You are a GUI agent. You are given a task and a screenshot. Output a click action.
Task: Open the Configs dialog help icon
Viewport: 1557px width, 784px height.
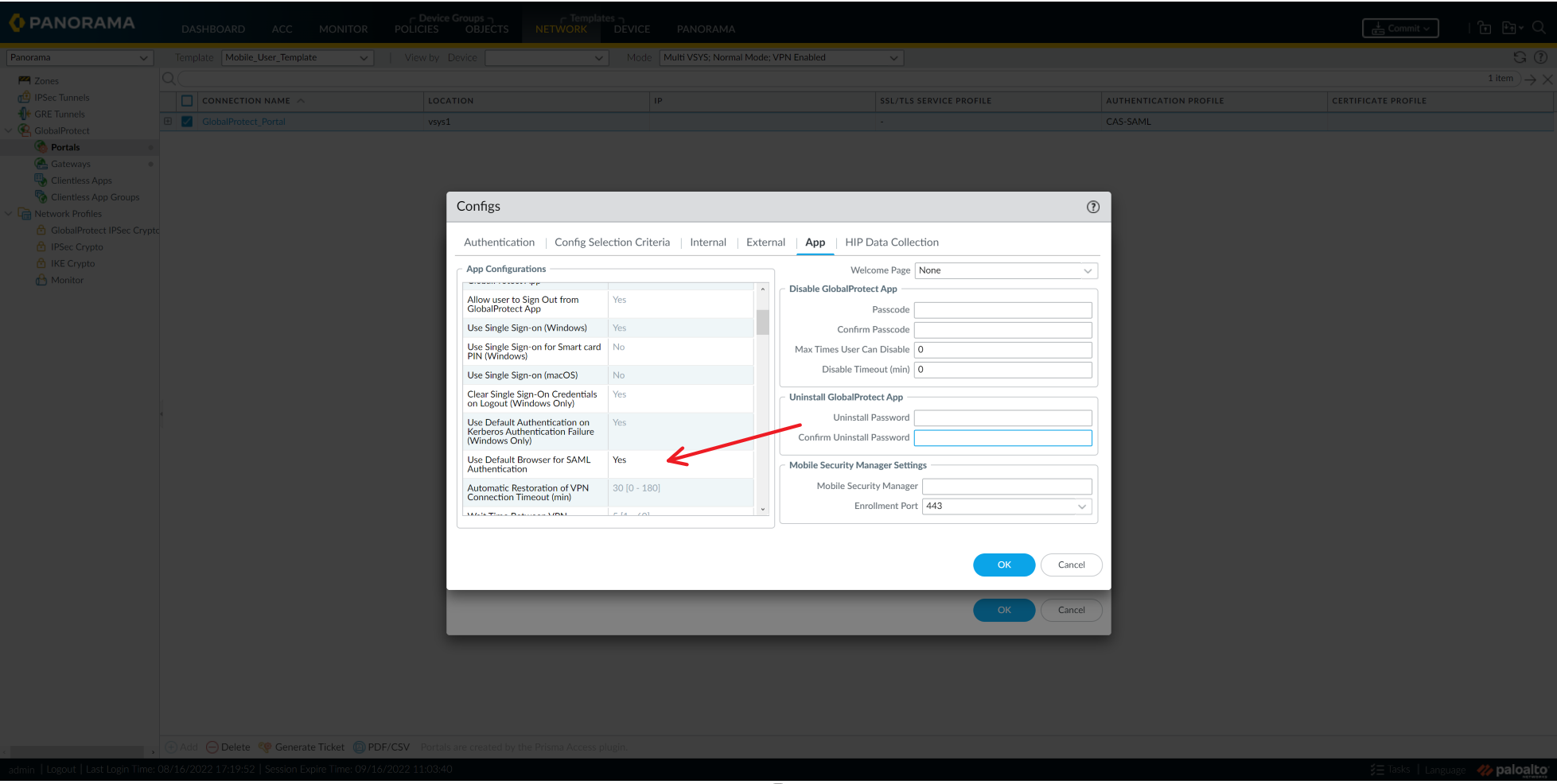coord(1093,207)
